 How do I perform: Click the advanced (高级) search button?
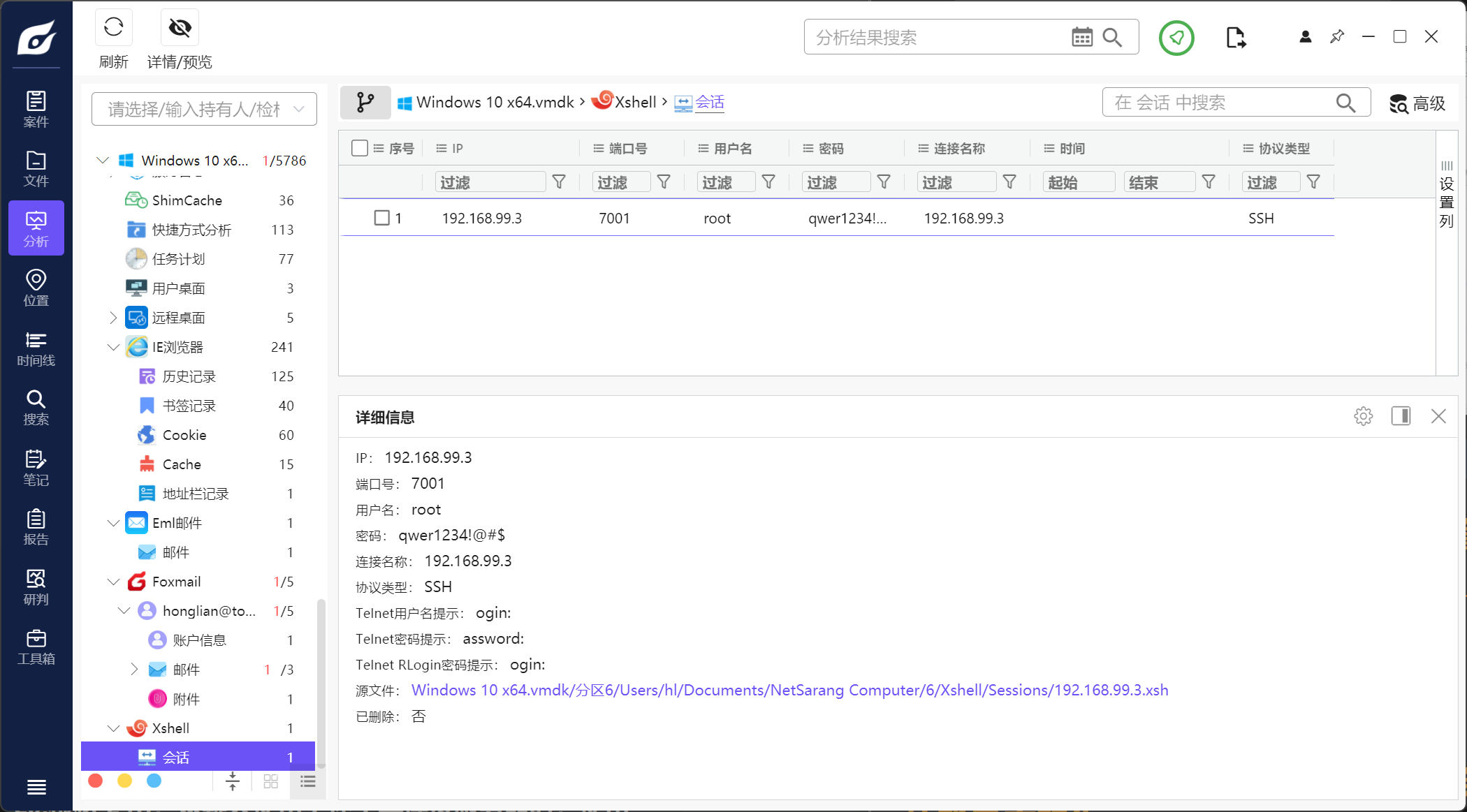coord(1417,103)
